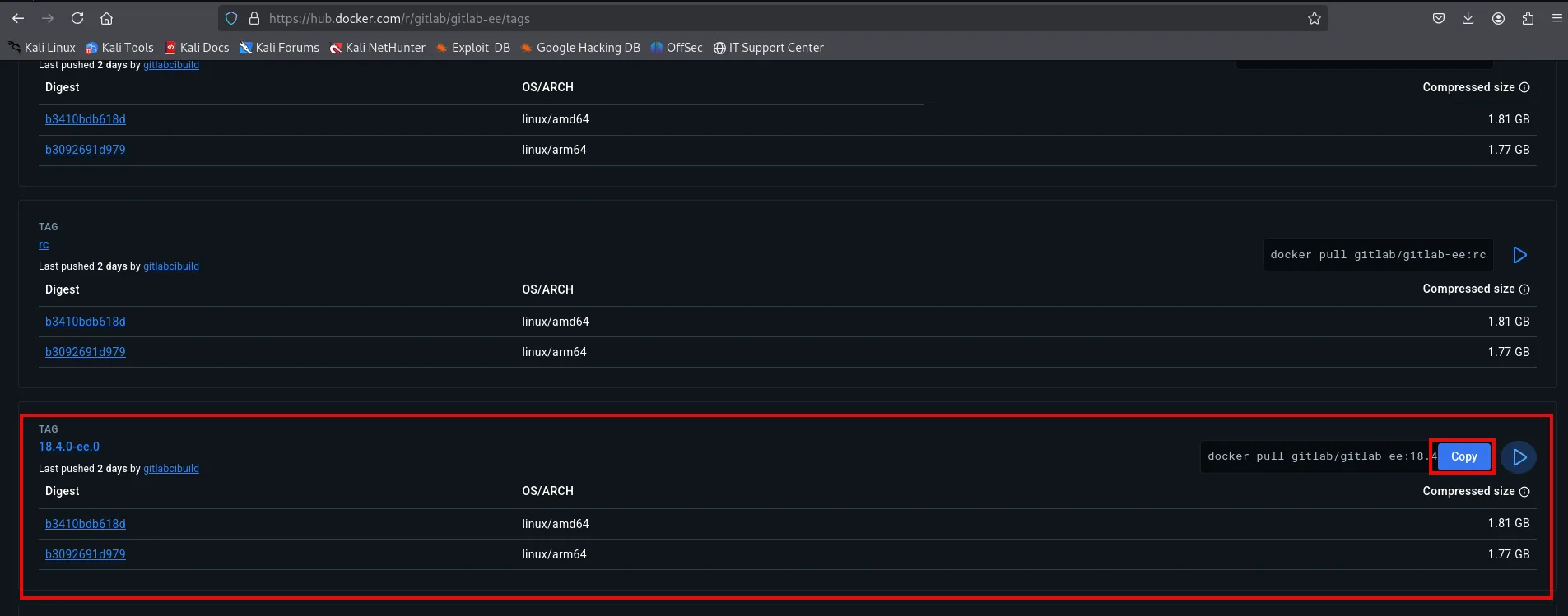Click the shield tracking protection icon
The image size is (1568, 616).
click(x=231, y=18)
